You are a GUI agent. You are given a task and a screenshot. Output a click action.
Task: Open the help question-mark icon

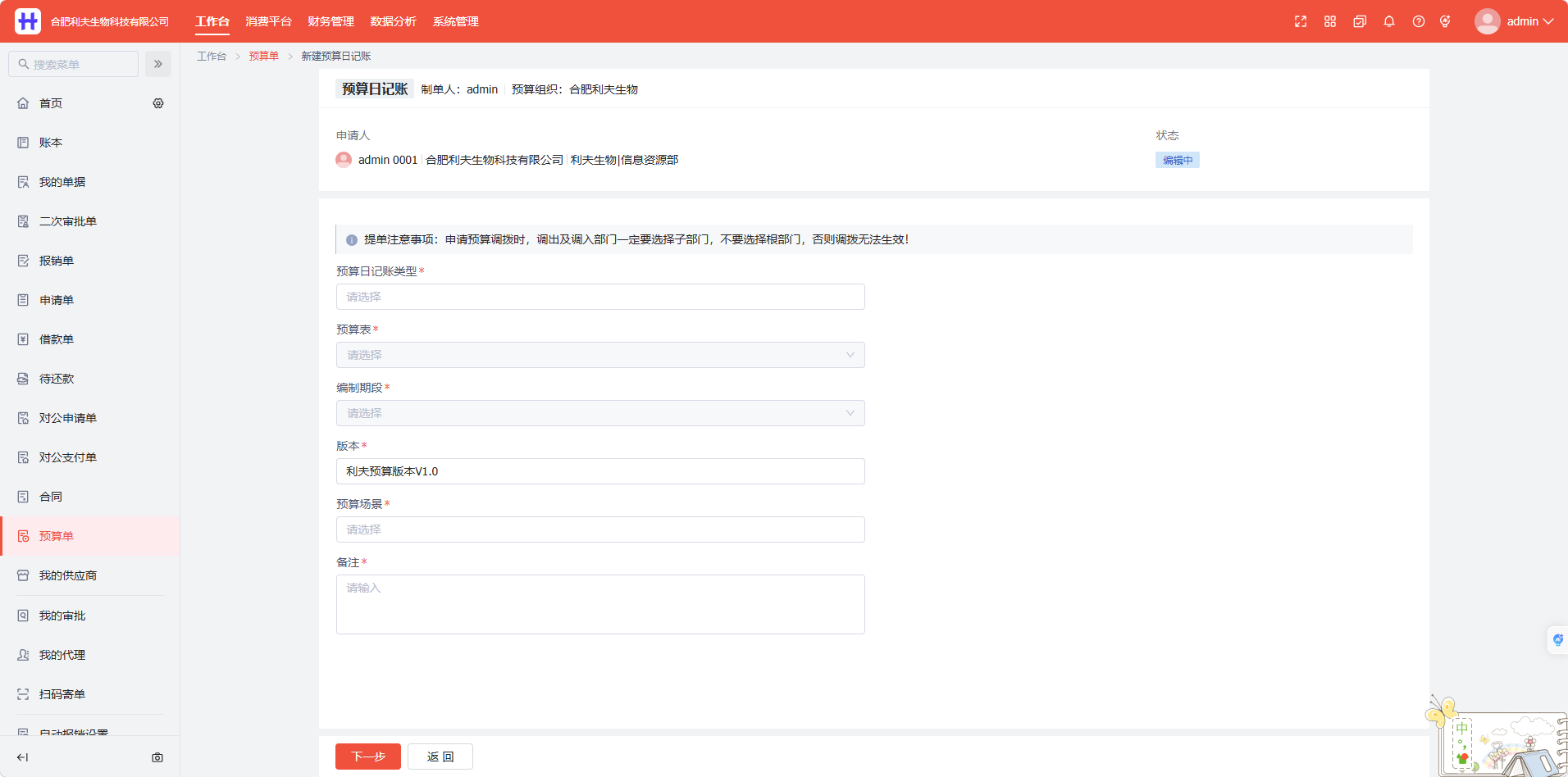point(1419,21)
